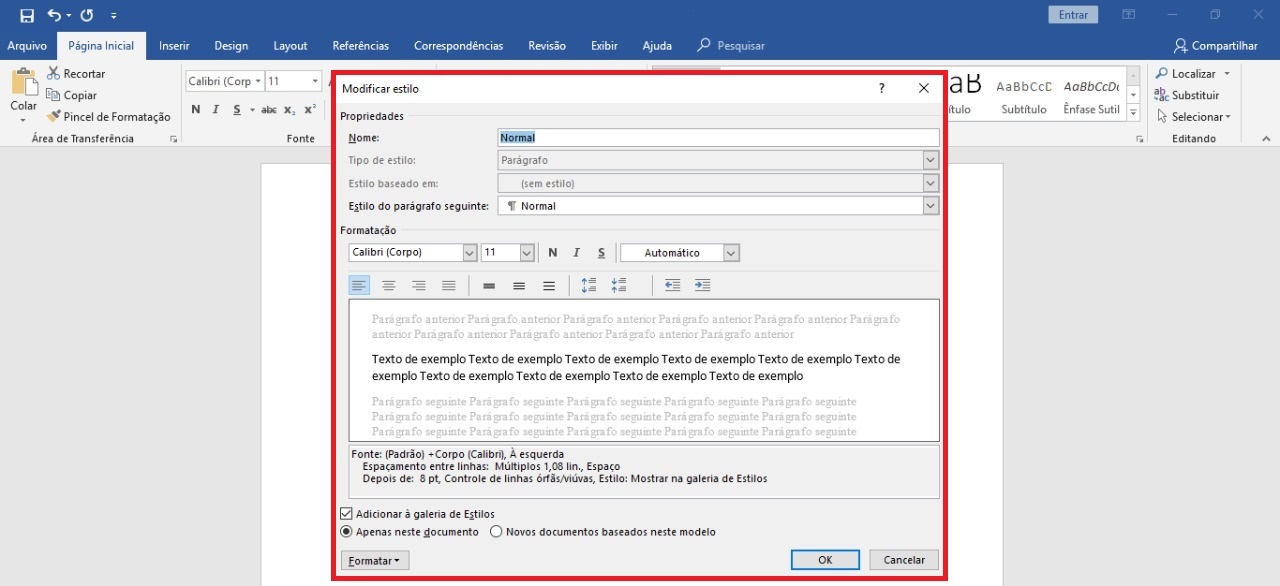This screenshot has height=586, width=1280.
Task: Switch to the Inserir ribbon tab
Action: point(174,45)
